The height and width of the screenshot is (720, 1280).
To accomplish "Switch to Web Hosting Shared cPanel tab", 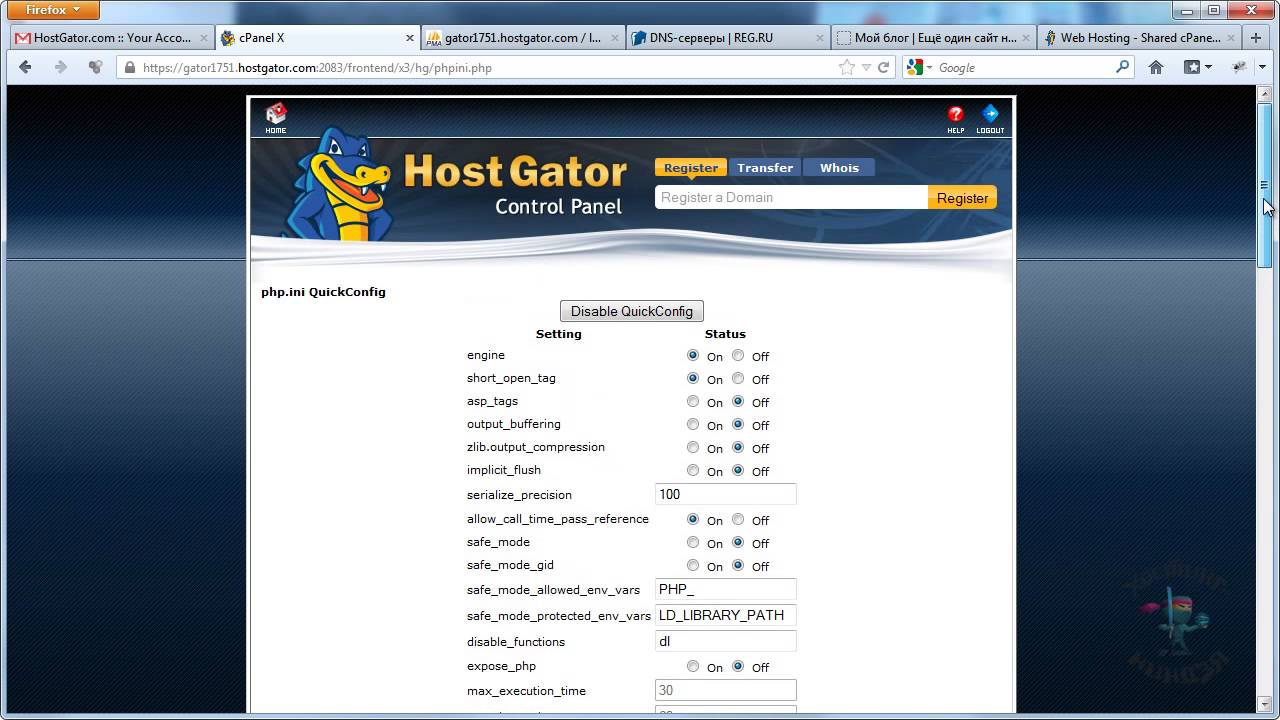I will [1140, 38].
